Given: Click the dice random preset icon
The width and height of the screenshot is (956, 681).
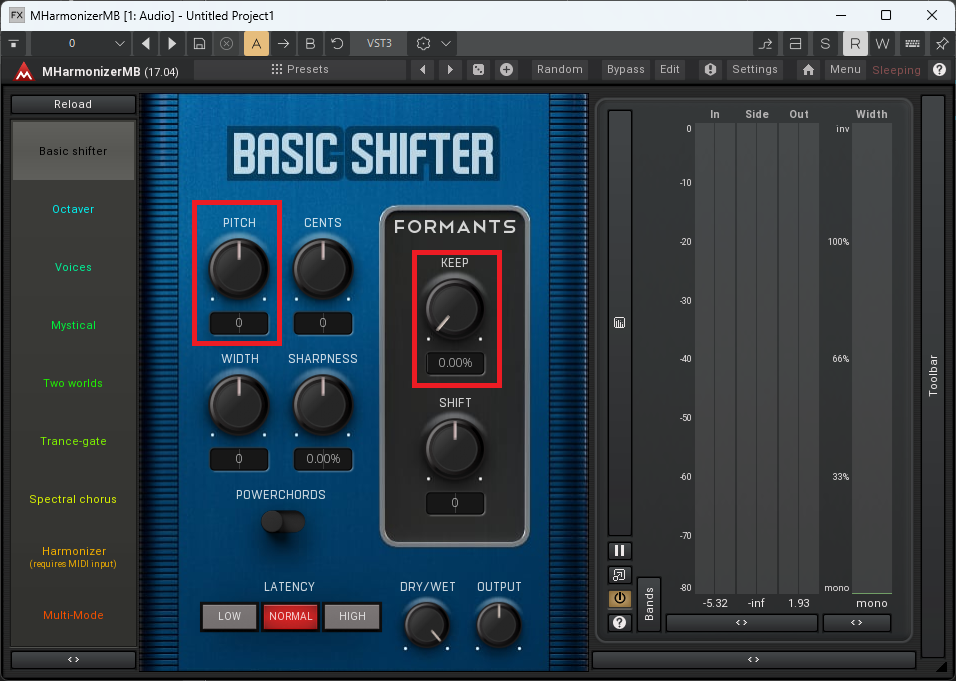Looking at the screenshot, I should [479, 70].
